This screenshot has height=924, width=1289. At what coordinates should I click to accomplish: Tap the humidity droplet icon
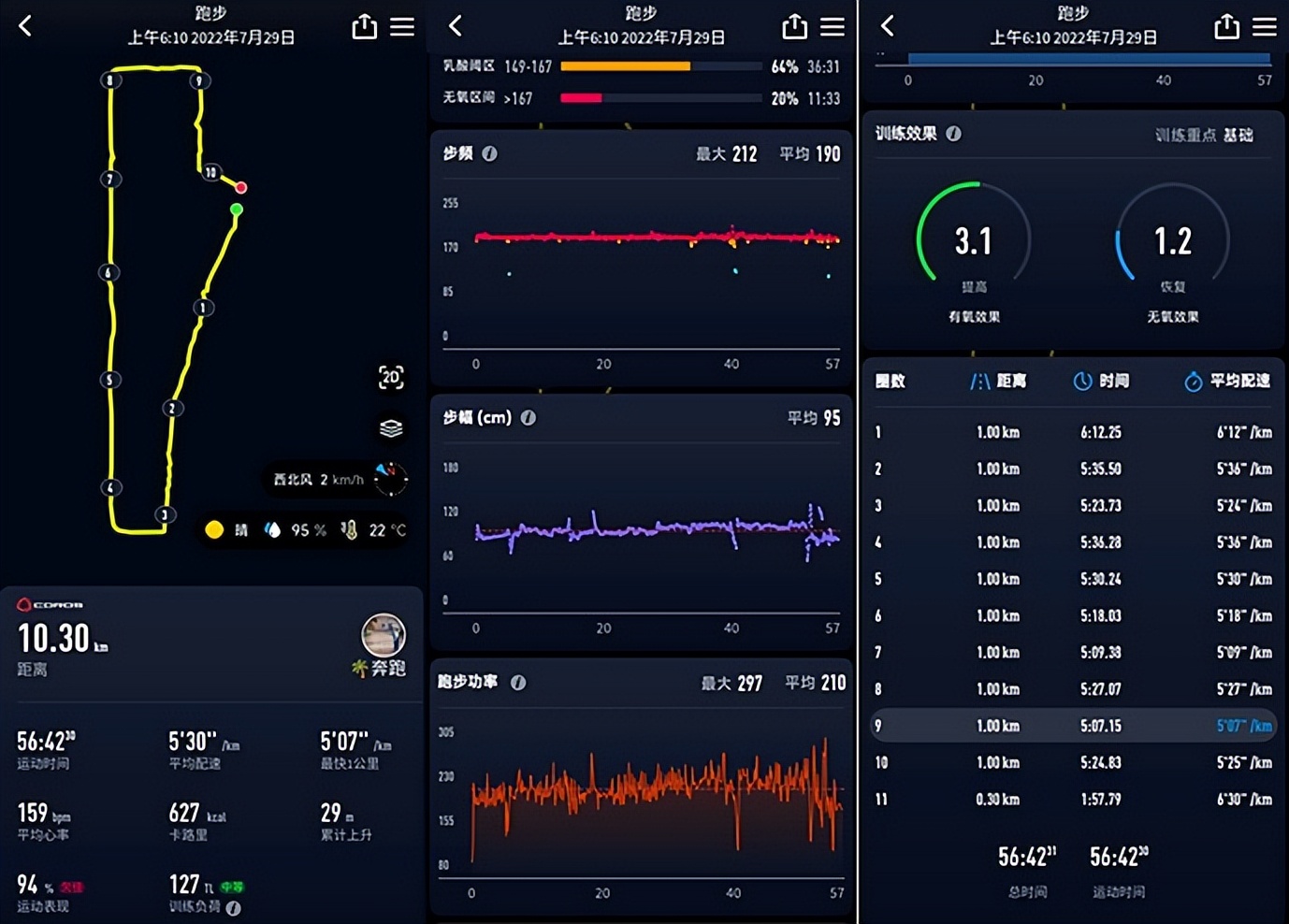(x=272, y=530)
